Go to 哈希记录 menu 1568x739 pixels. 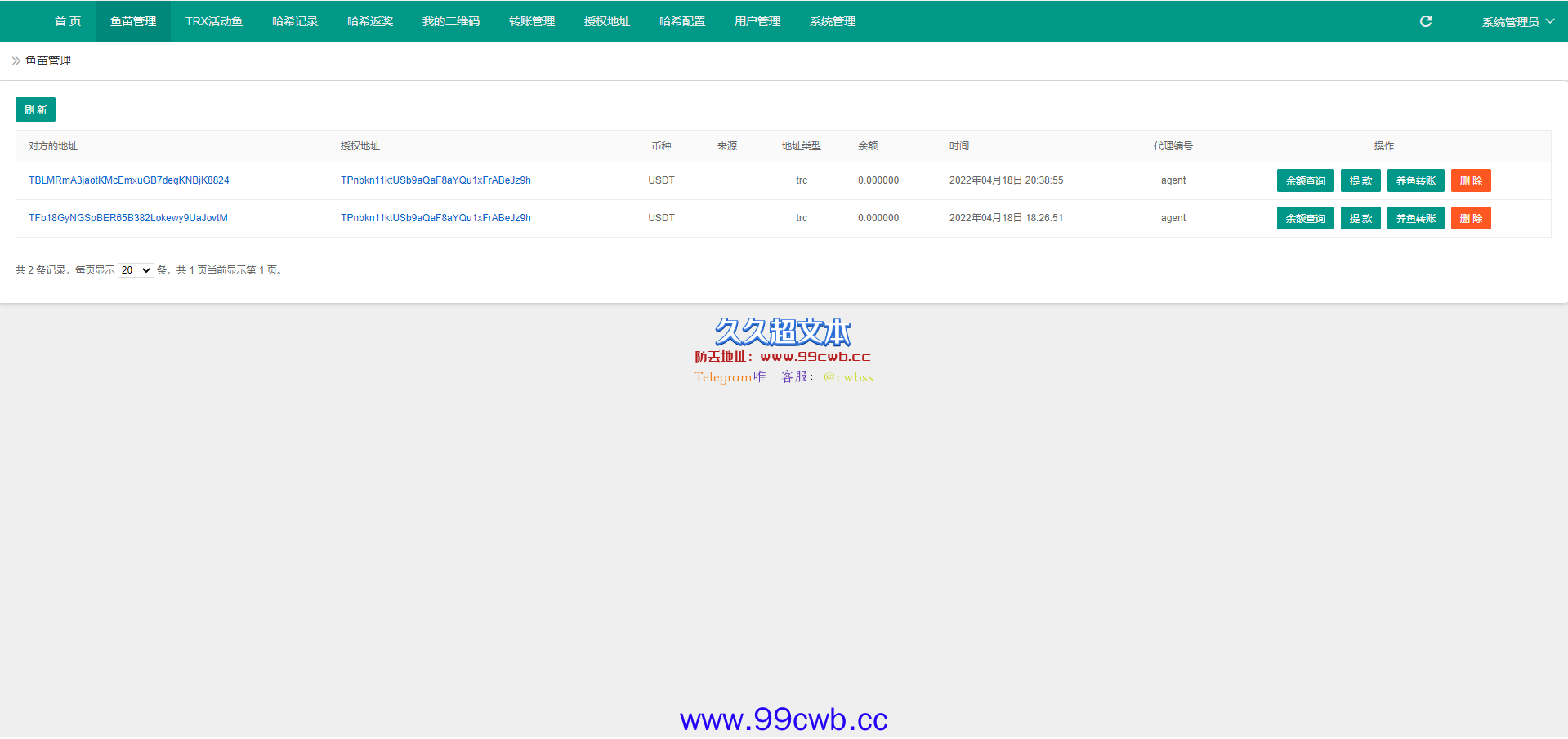(x=295, y=21)
